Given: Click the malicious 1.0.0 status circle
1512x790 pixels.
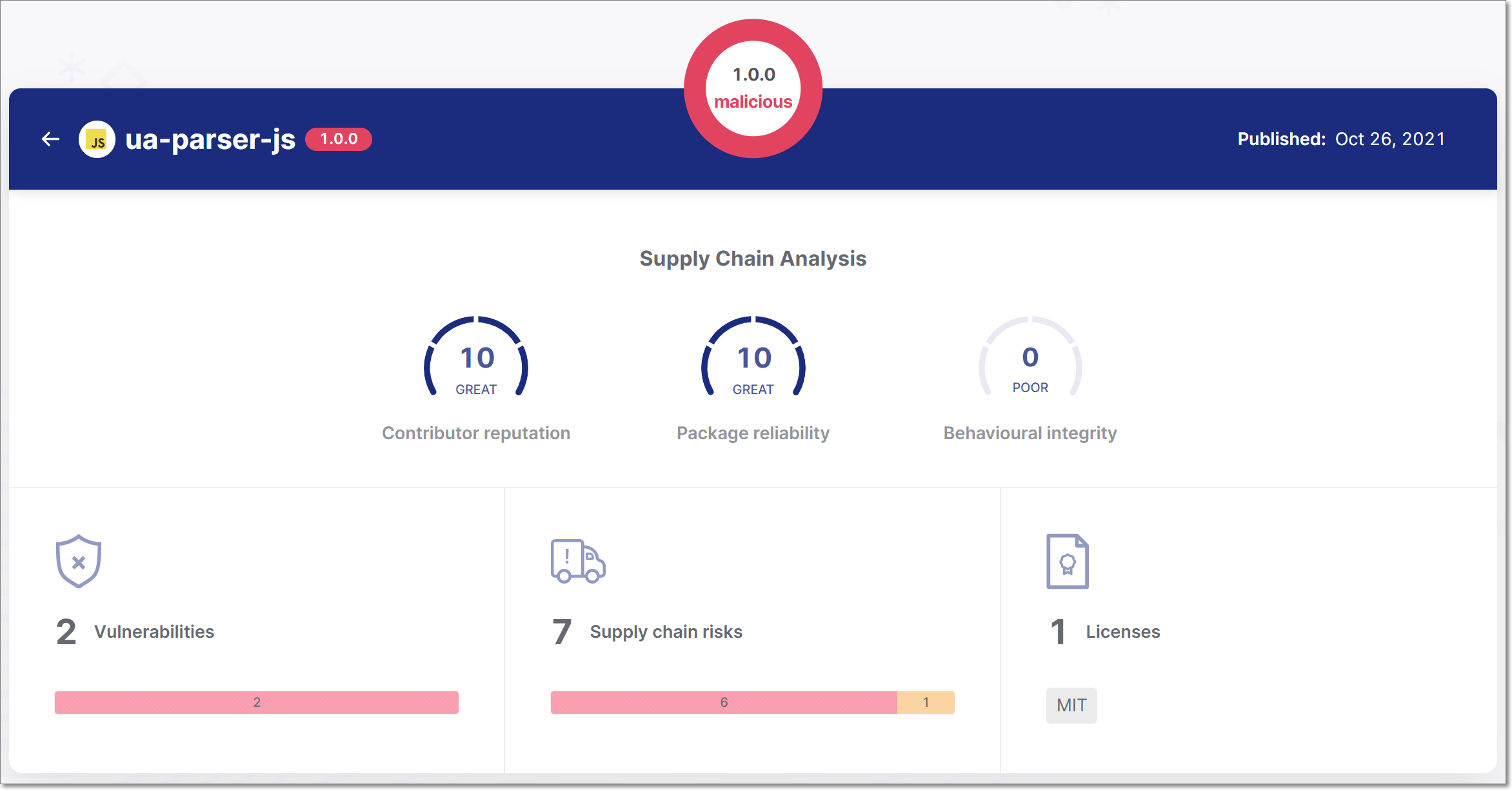Looking at the screenshot, I should point(753,88).
